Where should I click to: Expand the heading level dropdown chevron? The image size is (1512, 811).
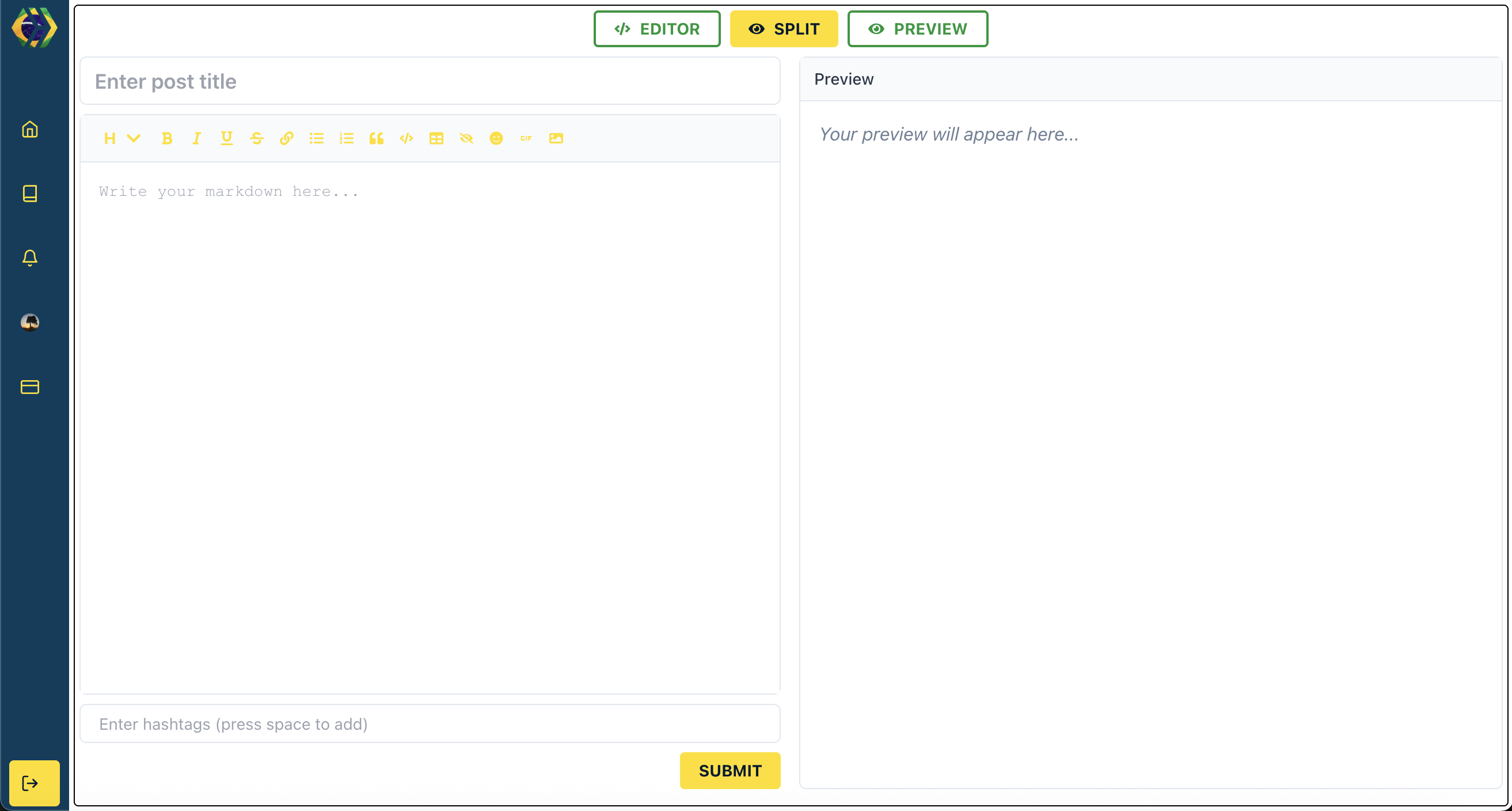[134, 139]
